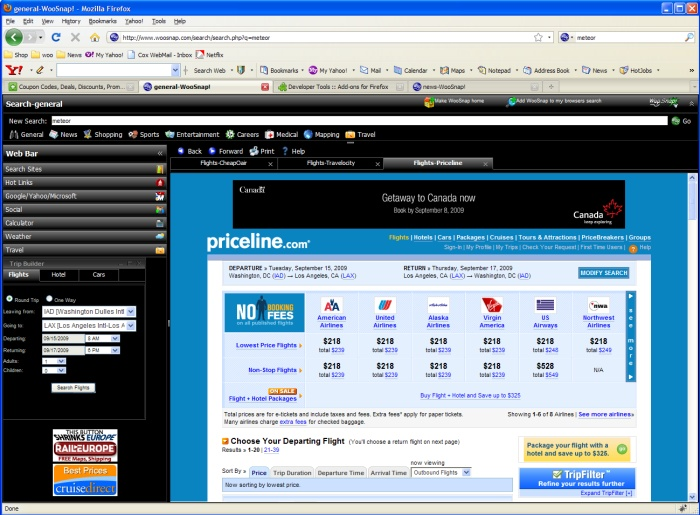Click the stop loading X icon
The image size is (700, 515).
tap(75, 37)
